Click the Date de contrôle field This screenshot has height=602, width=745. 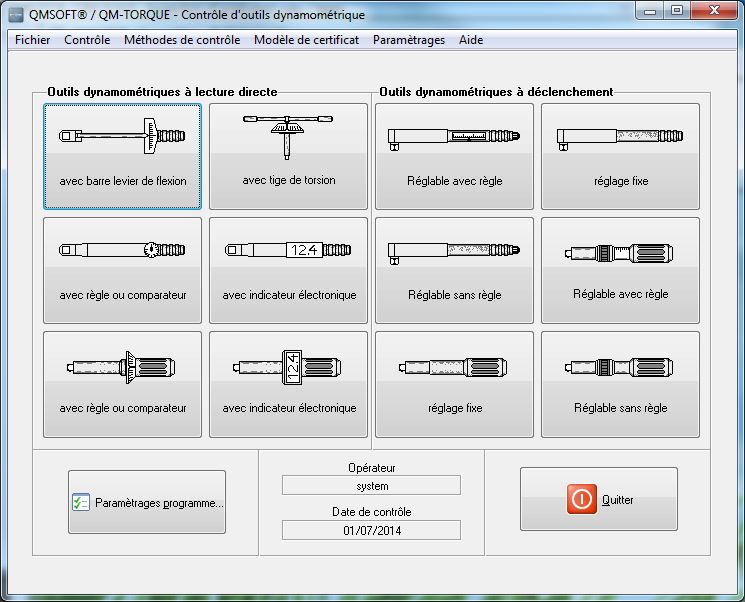coord(371,530)
